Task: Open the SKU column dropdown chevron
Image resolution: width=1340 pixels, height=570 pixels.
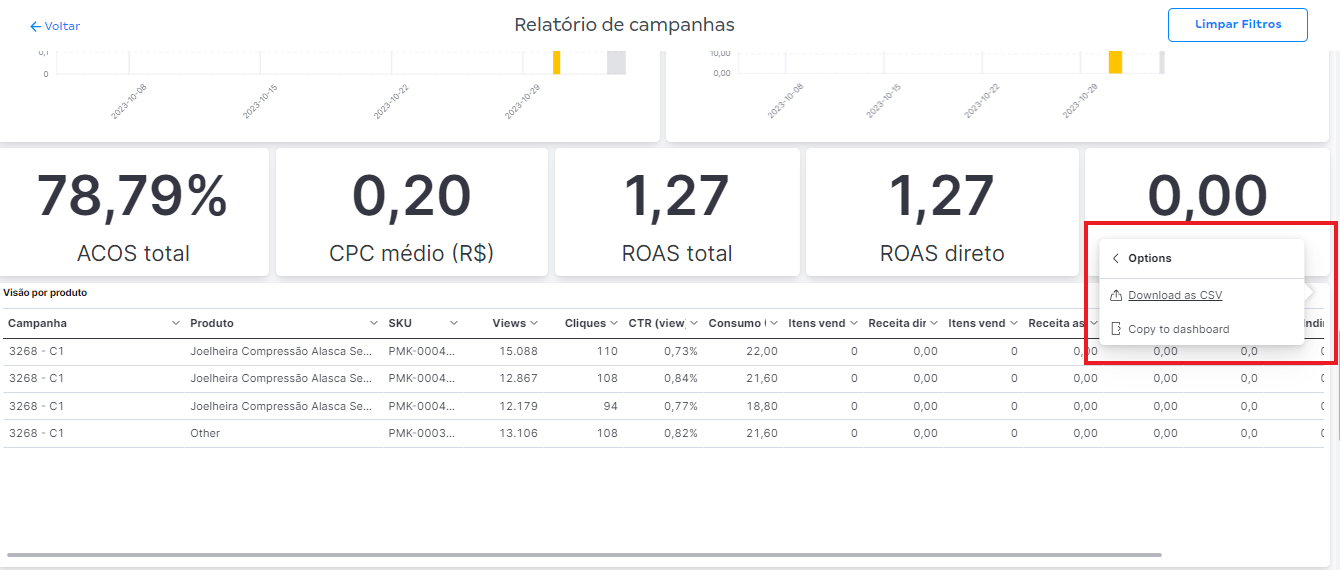Action: [453, 323]
